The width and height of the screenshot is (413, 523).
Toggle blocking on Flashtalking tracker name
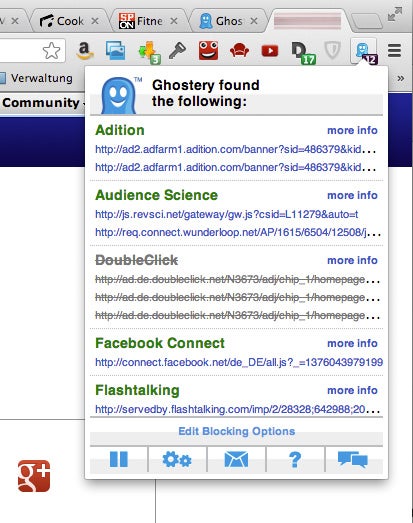click(x=137, y=390)
